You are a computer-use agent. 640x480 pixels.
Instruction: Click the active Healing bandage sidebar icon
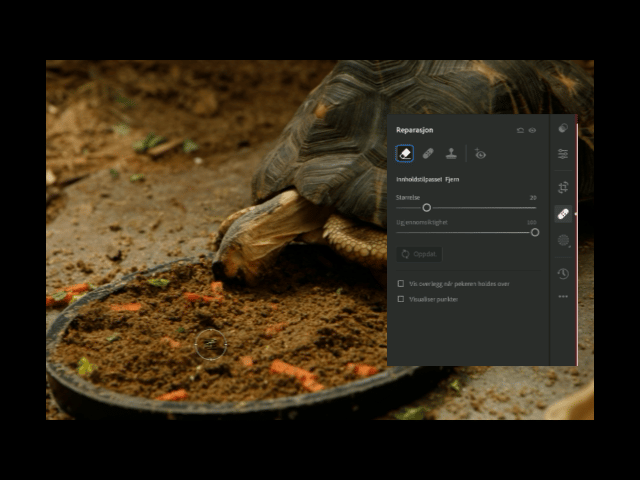point(563,214)
